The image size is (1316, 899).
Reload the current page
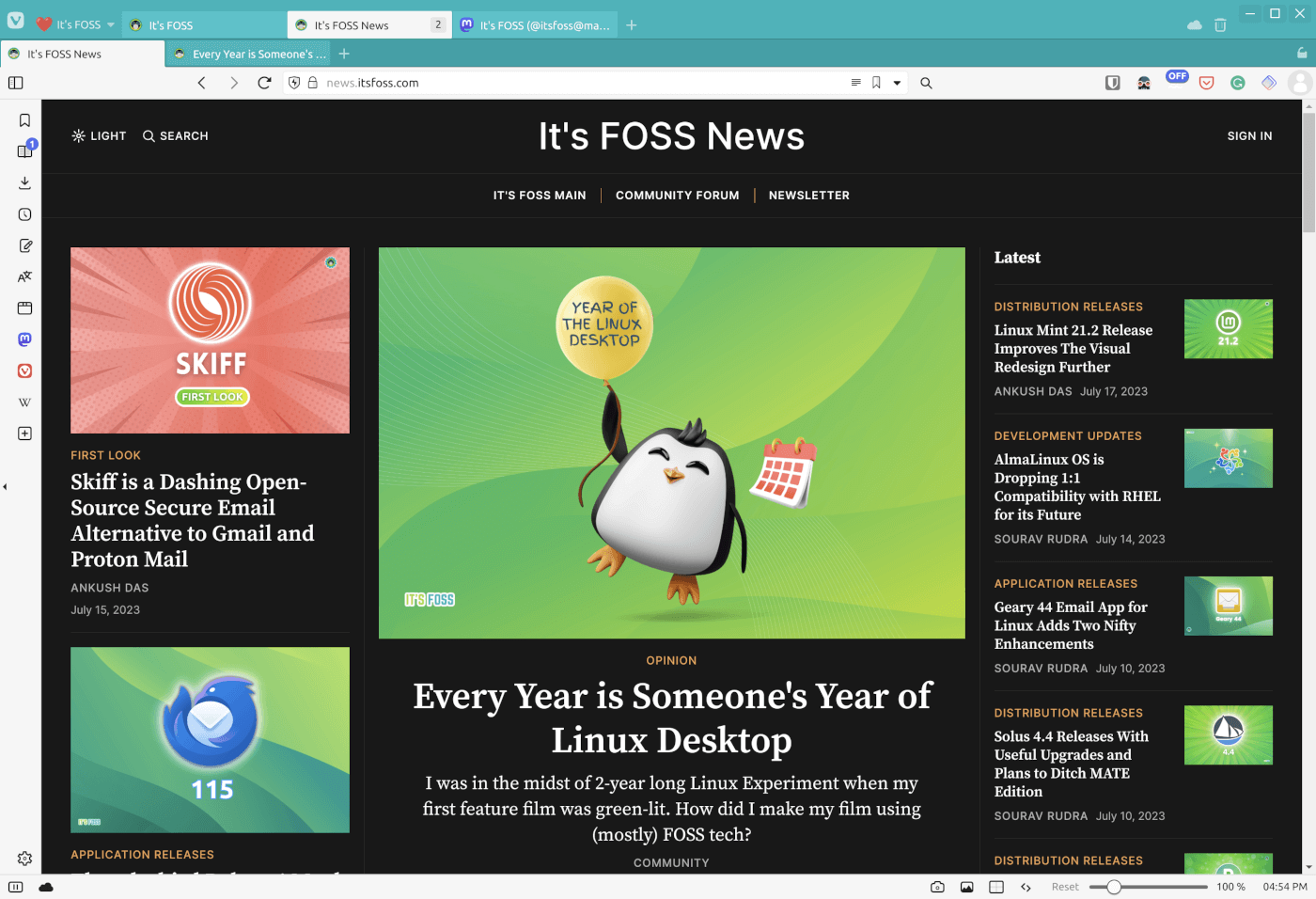coord(264,83)
